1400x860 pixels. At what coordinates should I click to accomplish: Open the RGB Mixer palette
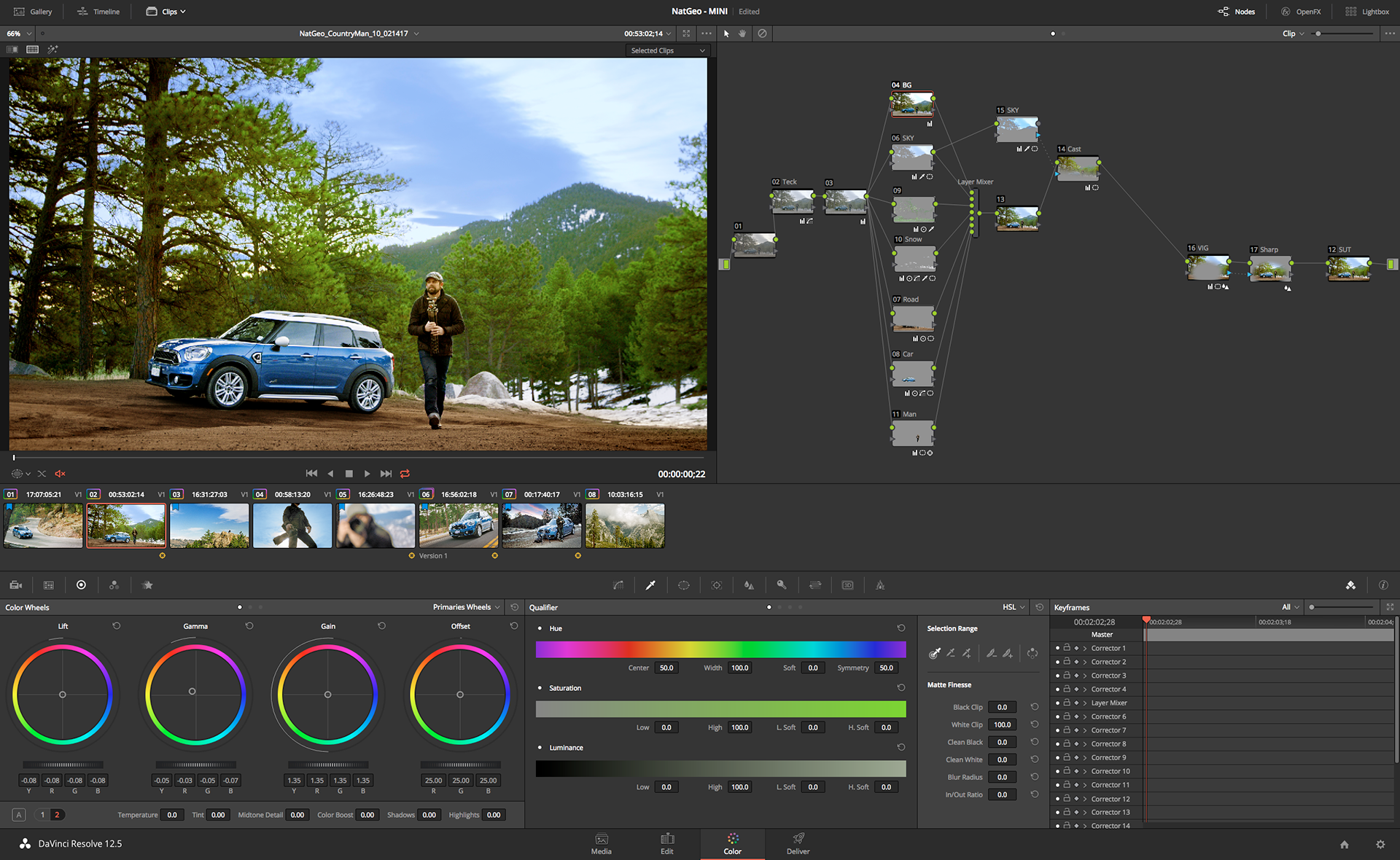pyautogui.click(x=114, y=585)
